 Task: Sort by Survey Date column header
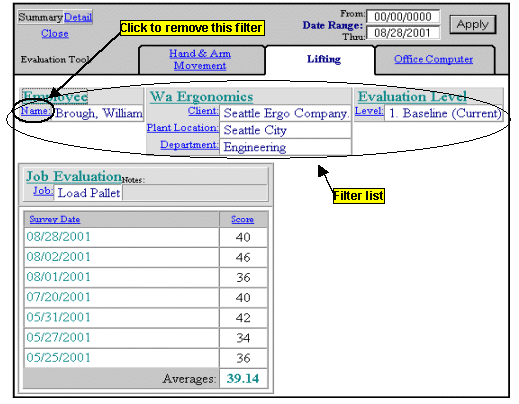tap(55, 219)
